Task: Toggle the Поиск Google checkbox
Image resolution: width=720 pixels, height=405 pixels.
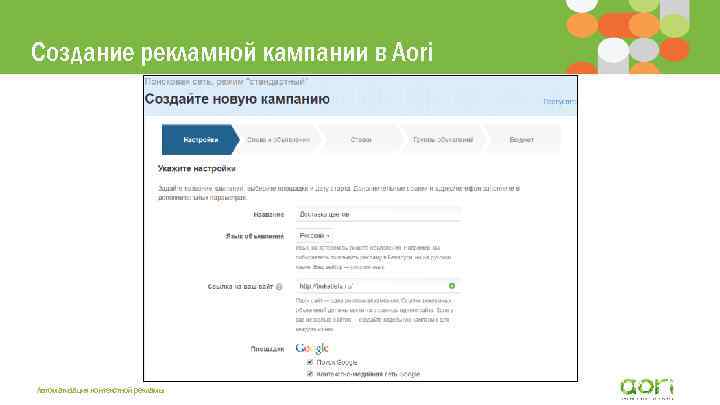Action: point(309,362)
